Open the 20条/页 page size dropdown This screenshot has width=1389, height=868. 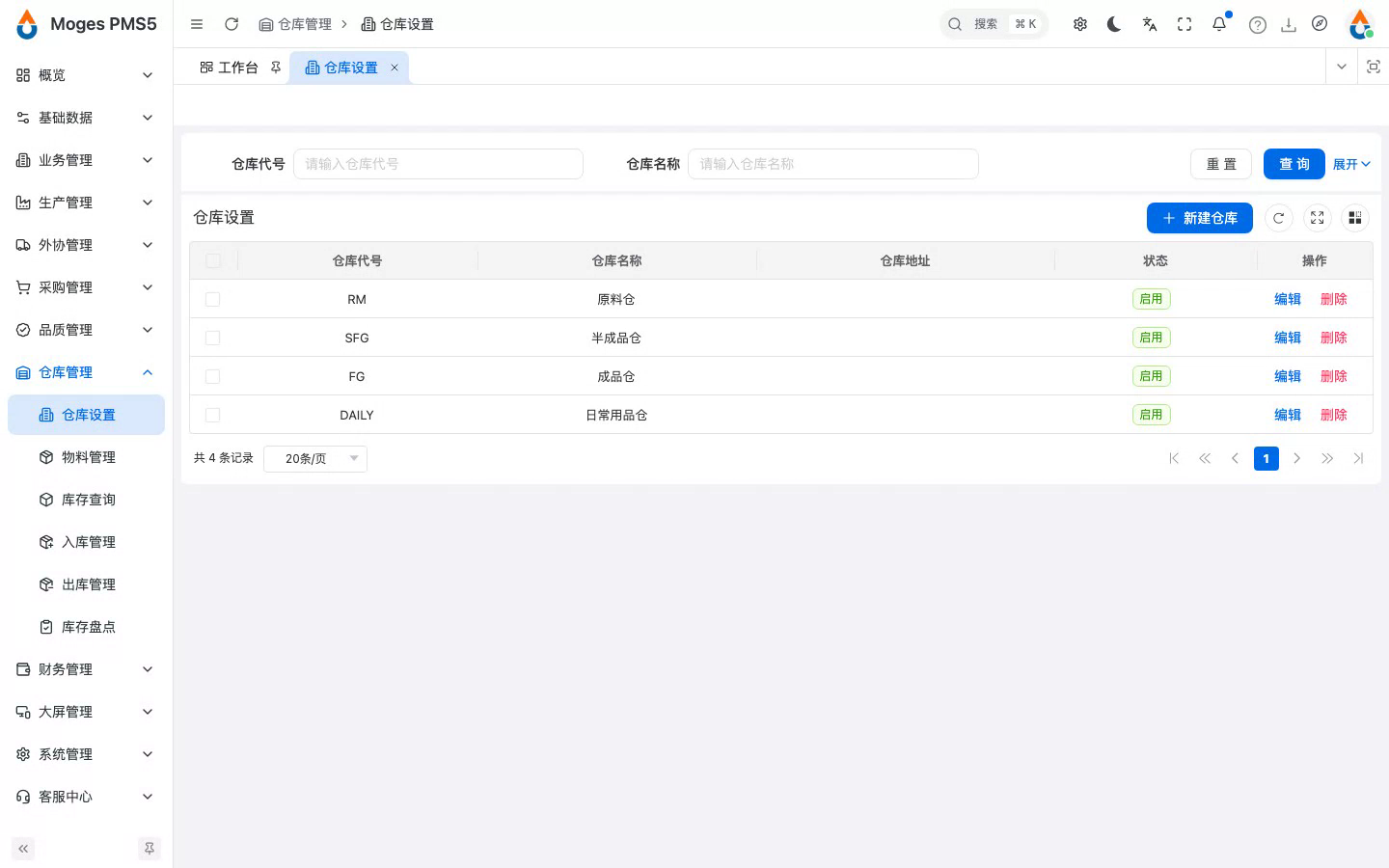pos(315,458)
